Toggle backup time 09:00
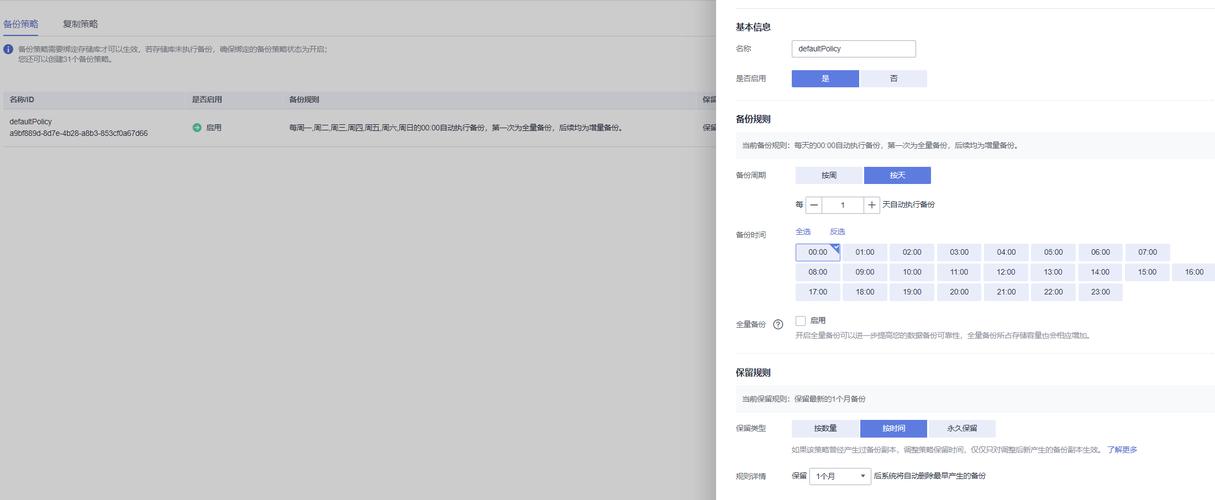1215x500 pixels. (x=865, y=272)
